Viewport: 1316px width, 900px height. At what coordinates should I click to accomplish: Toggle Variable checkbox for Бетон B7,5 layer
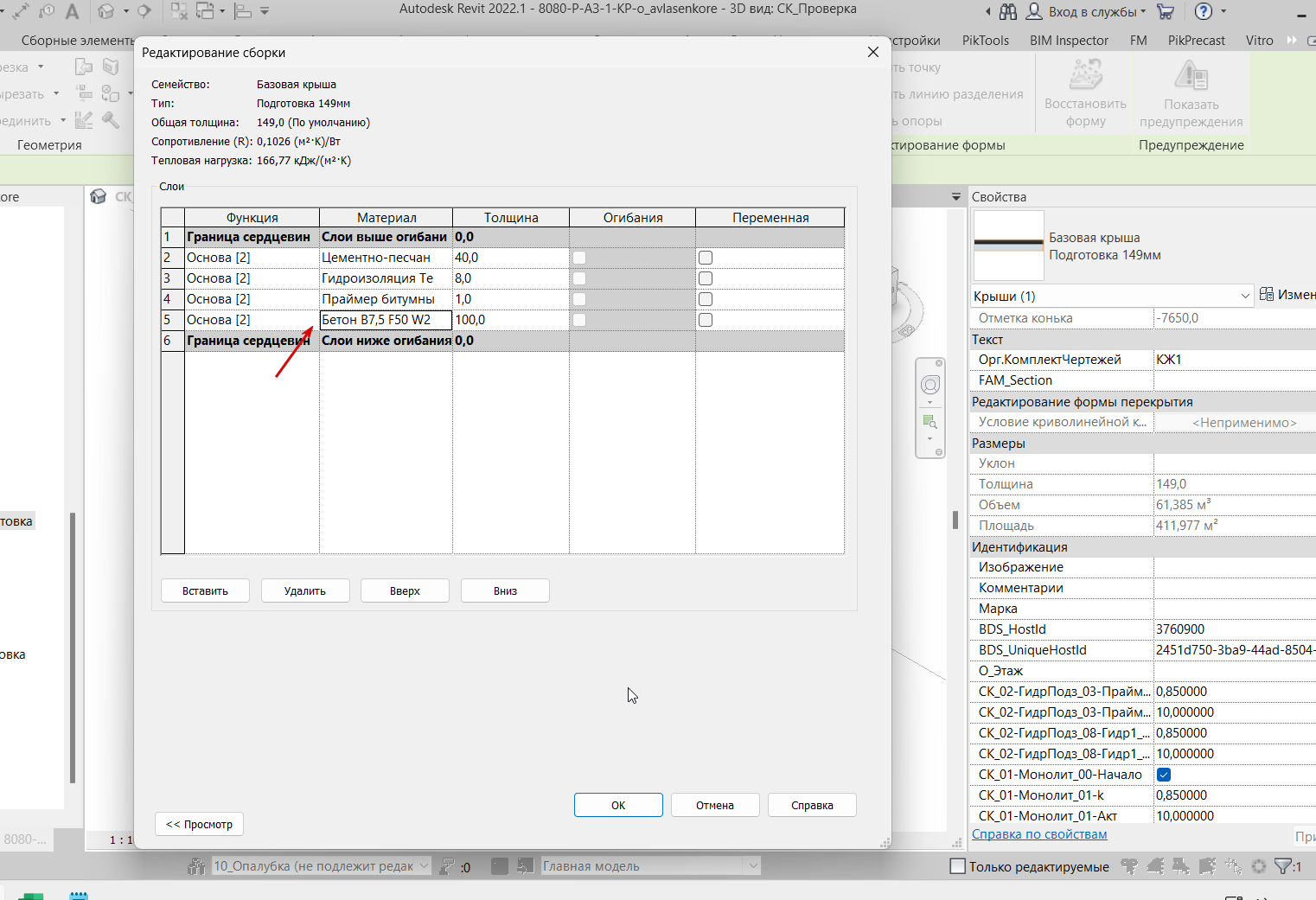(706, 320)
